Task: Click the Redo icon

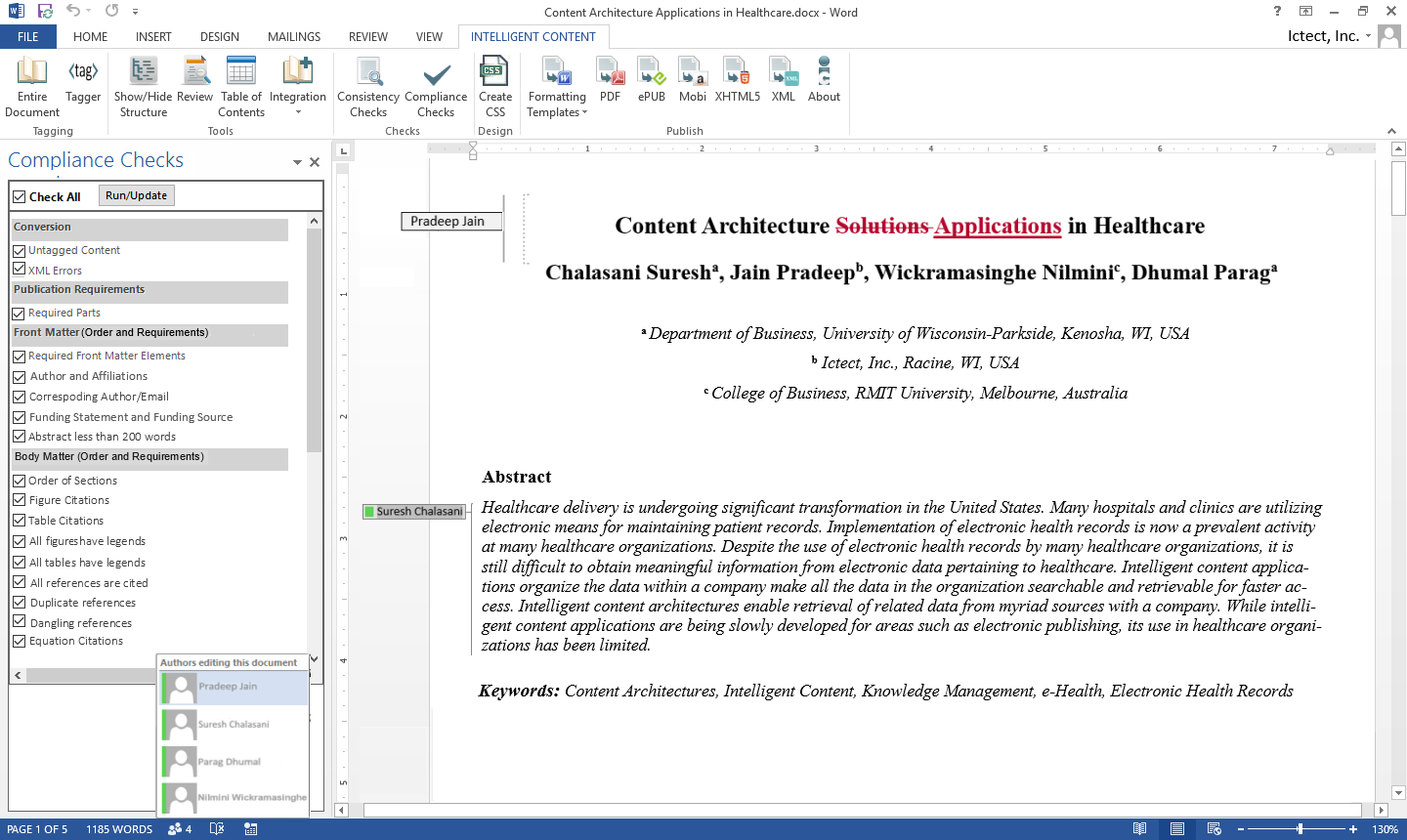Action: click(x=111, y=12)
